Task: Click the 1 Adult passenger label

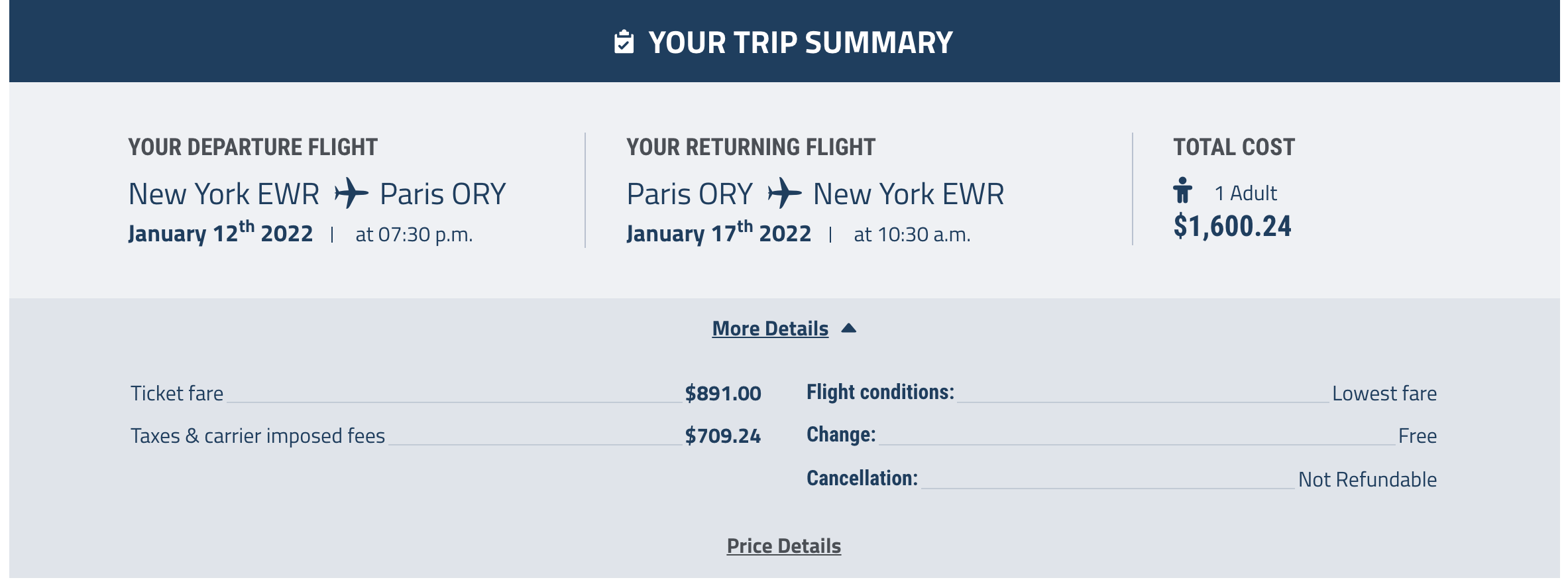Action: point(1245,194)
